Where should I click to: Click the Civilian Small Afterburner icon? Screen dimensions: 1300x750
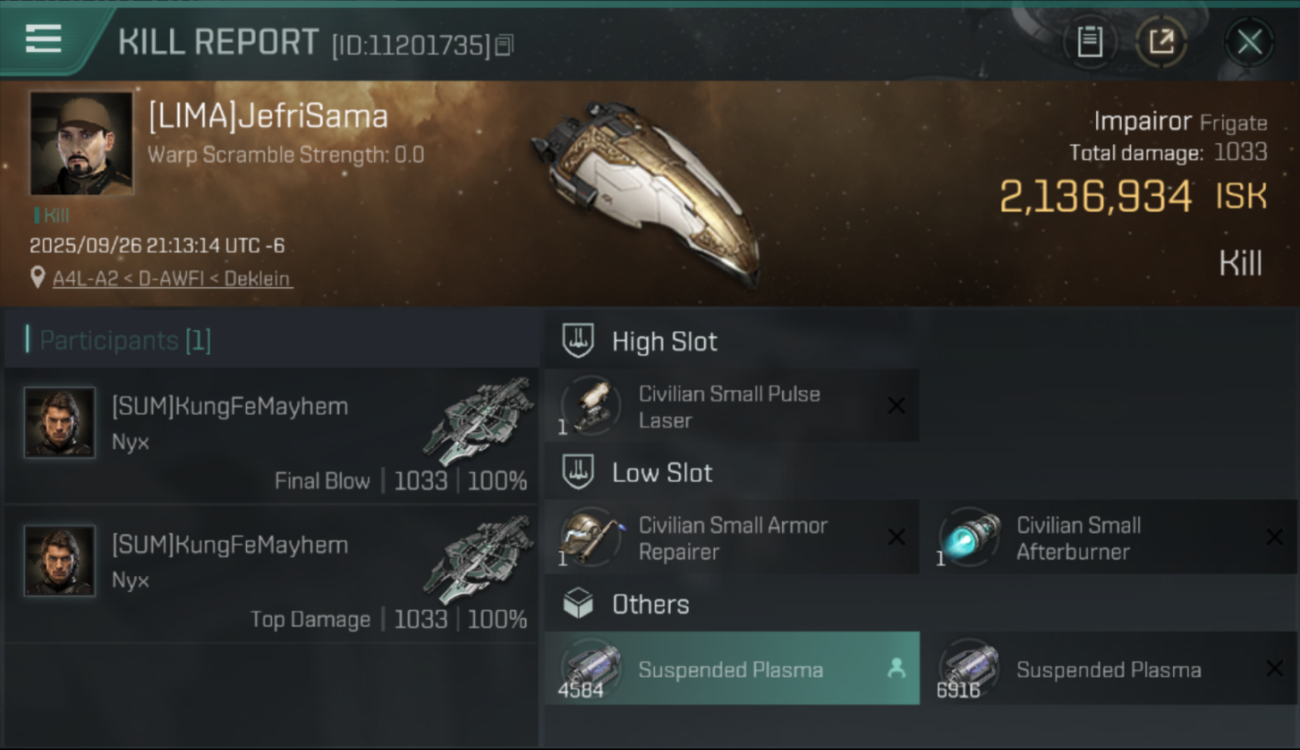[x=969, y=537]
